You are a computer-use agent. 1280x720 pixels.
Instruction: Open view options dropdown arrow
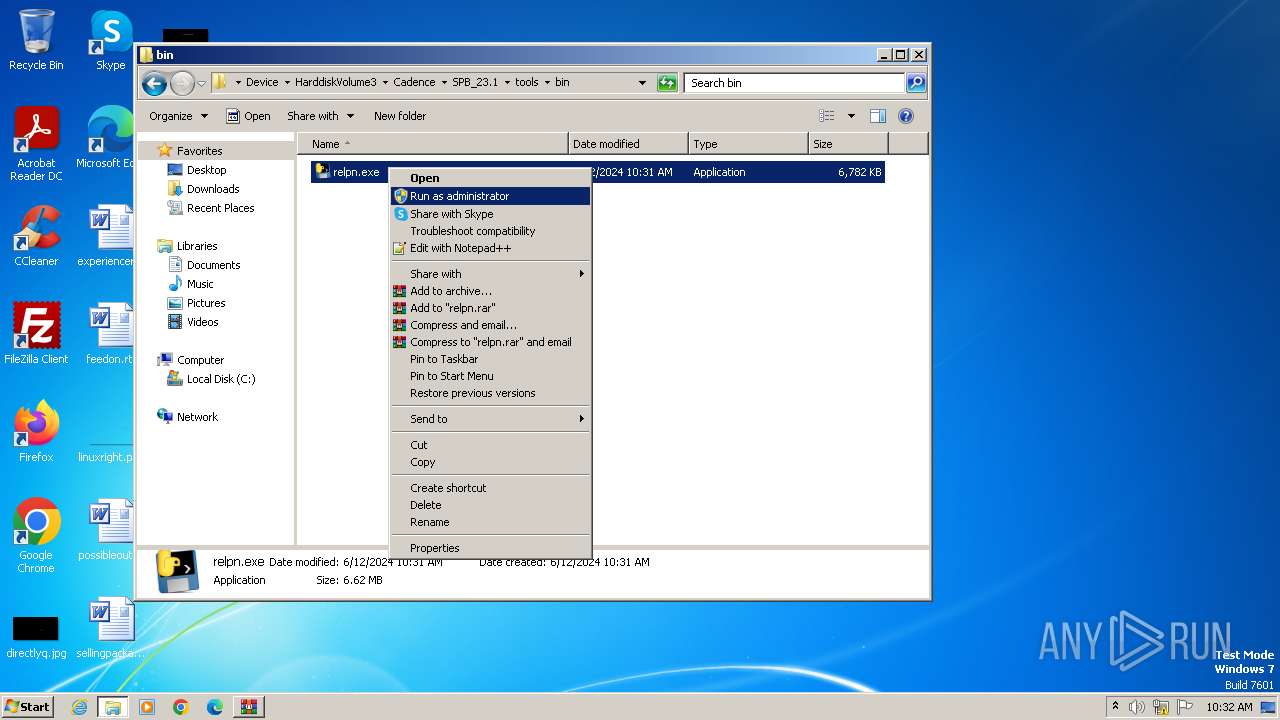pyautogui.click(x=851, y=116)
